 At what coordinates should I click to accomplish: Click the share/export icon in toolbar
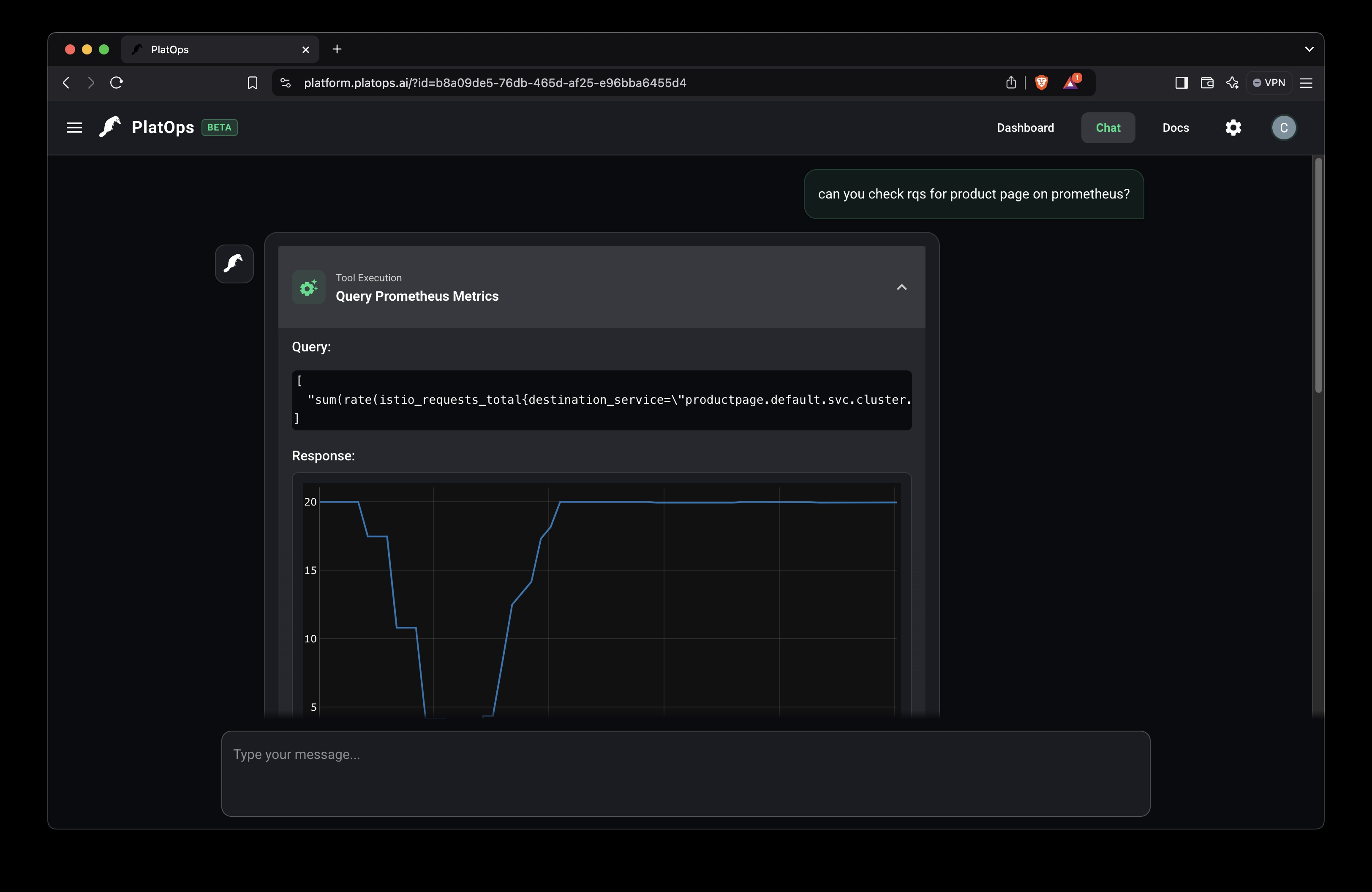coord(1010,82)
